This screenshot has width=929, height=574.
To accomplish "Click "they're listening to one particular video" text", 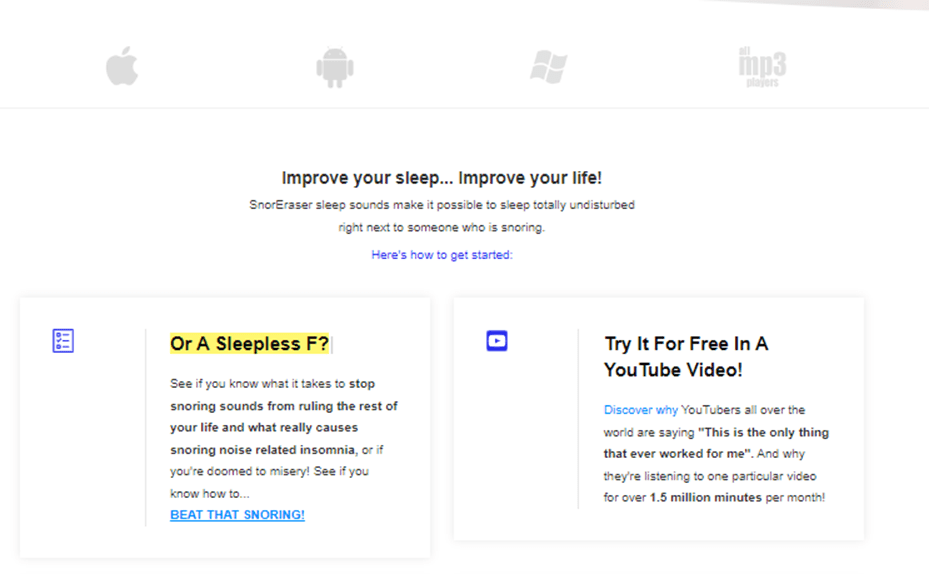I will tap(716, 475).
